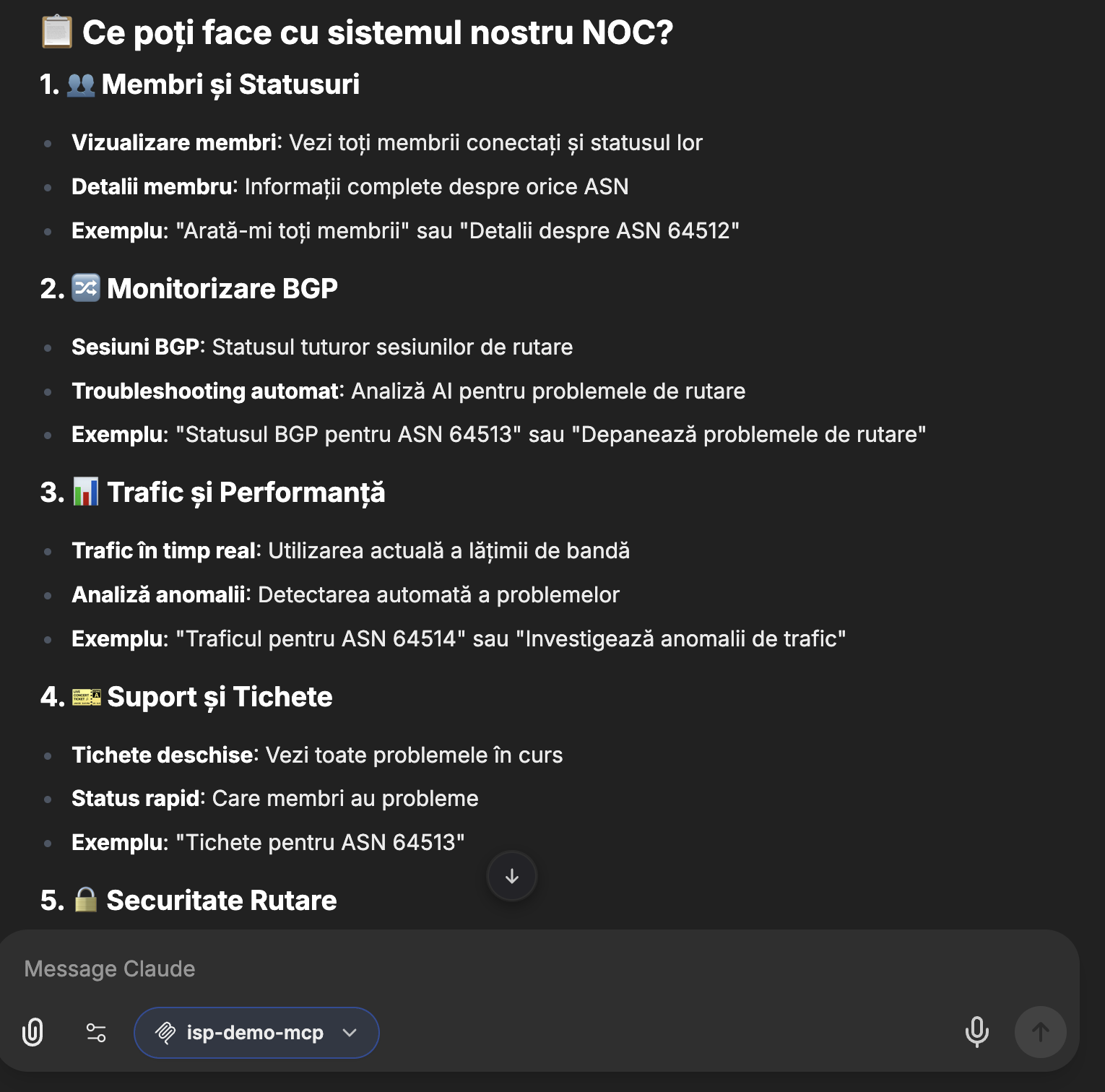
Task: Toggle the isp-demo-mcp connector on or off
Action: point(256,1032)
